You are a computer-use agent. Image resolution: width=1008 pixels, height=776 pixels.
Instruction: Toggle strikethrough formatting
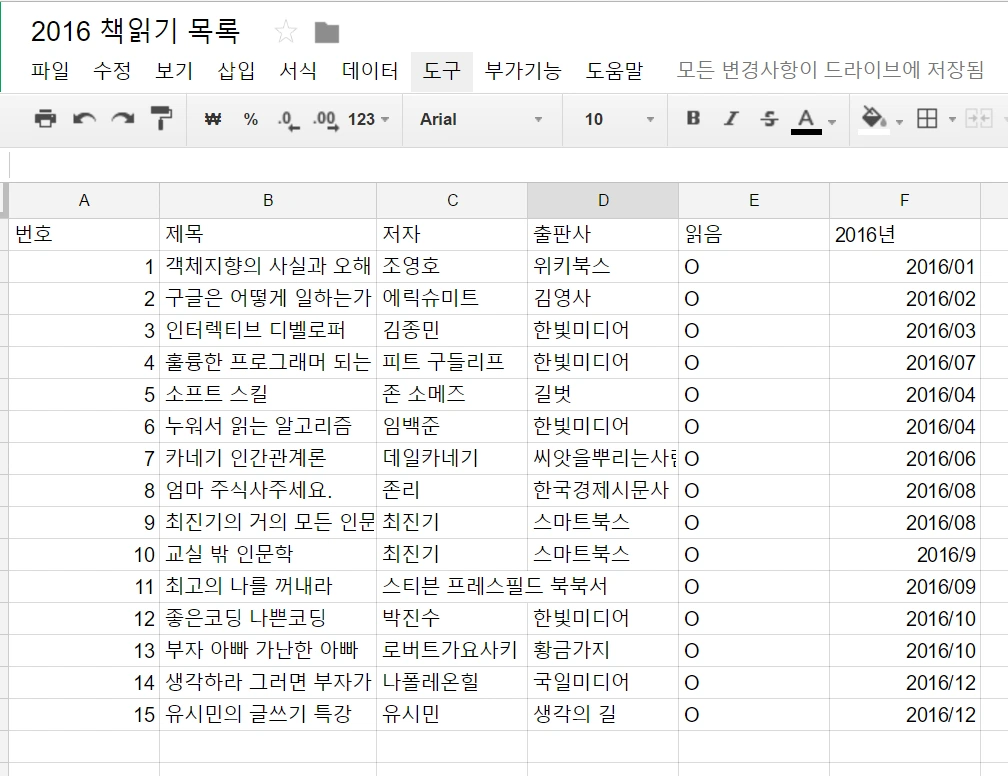pyautogui.click(x=768, y=119)
